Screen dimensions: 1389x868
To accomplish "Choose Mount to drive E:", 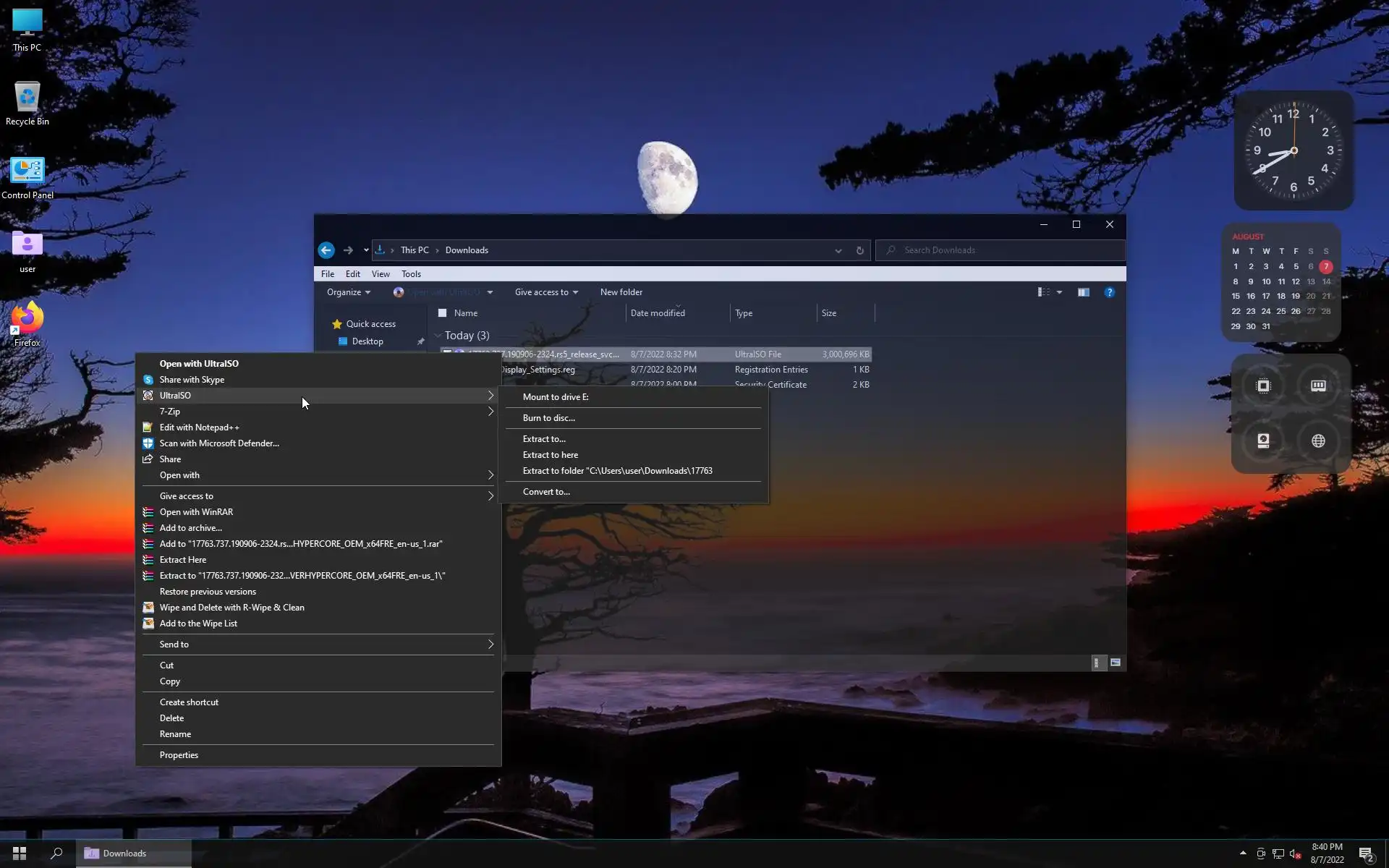I will pyautogui.click(x=556, y=397).
